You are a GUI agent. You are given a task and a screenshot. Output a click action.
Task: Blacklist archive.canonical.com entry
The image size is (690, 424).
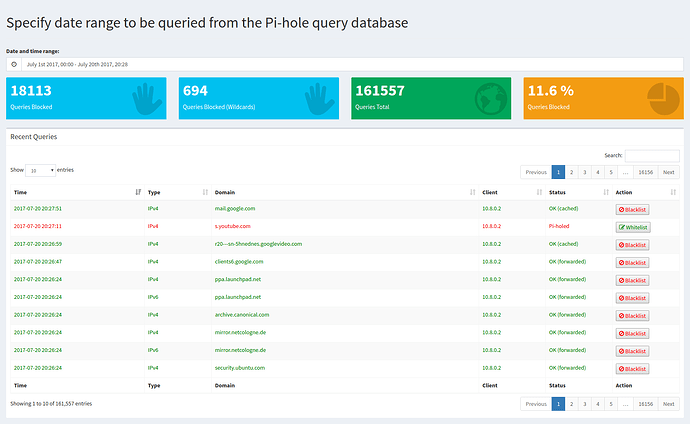coord(632,315)
